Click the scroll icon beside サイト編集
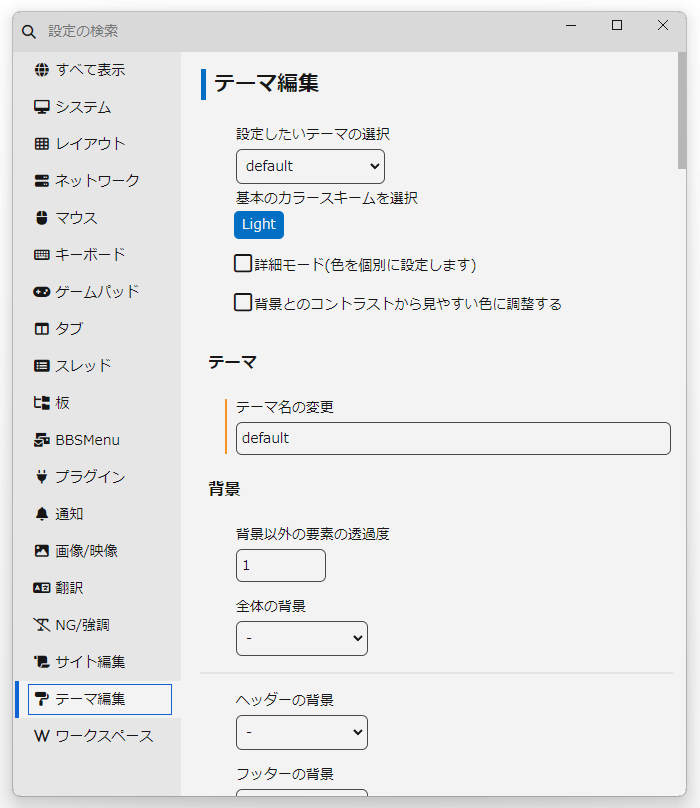The image size is (700, 808). coord(42,662)
